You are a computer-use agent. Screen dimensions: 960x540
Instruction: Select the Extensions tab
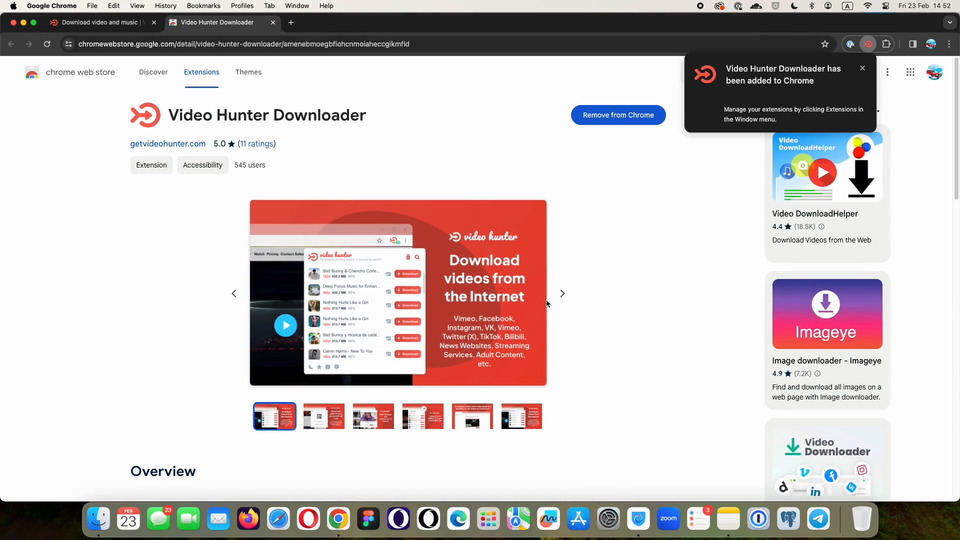[x=201, y=72]
